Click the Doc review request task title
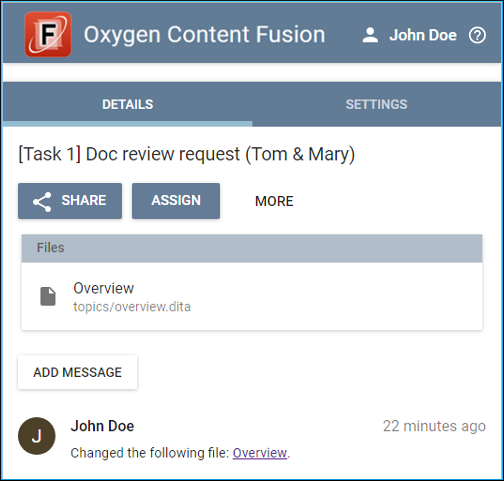Viewport: 504px width, 481px height. pos(187,154)
